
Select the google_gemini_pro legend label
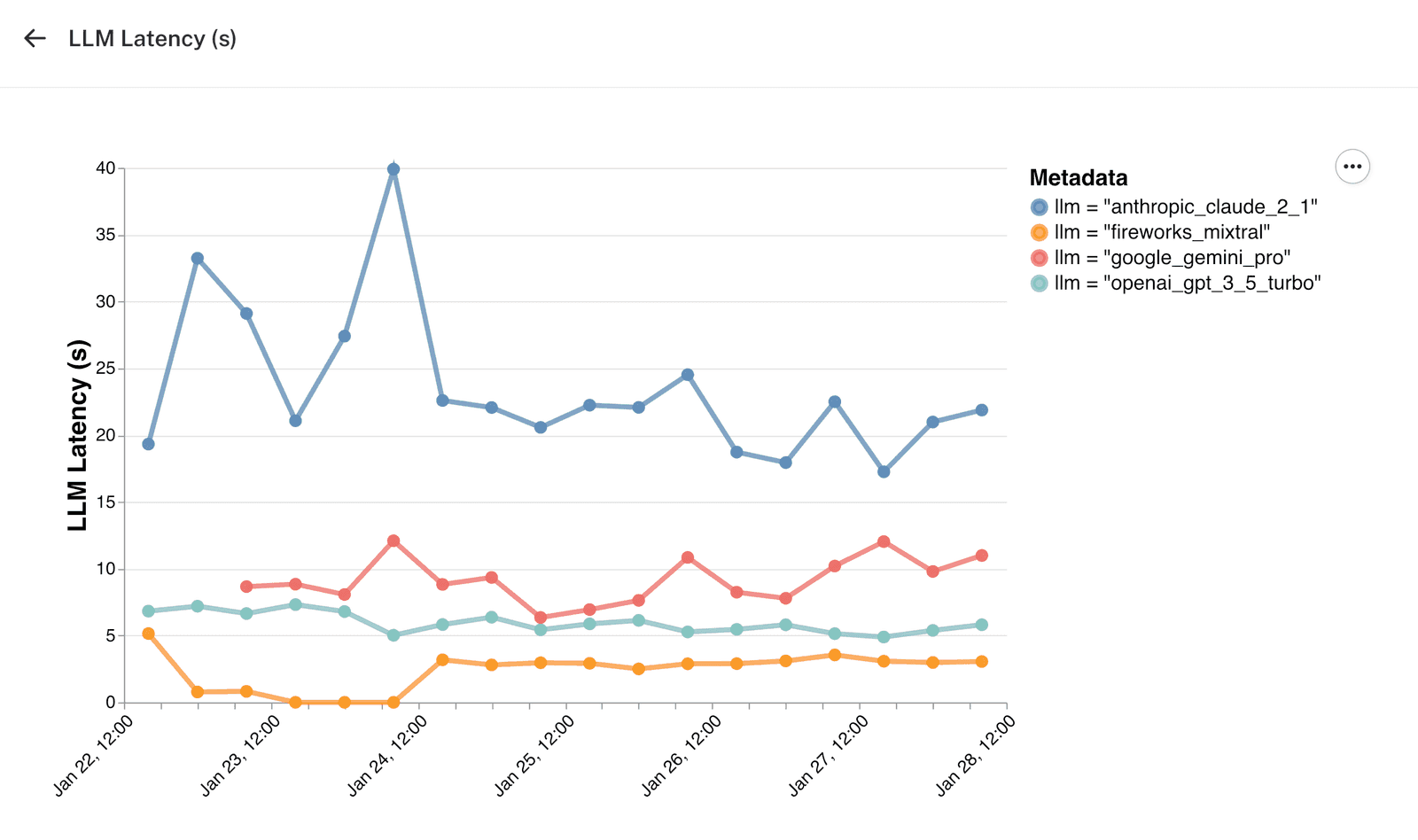[1173, 258]
